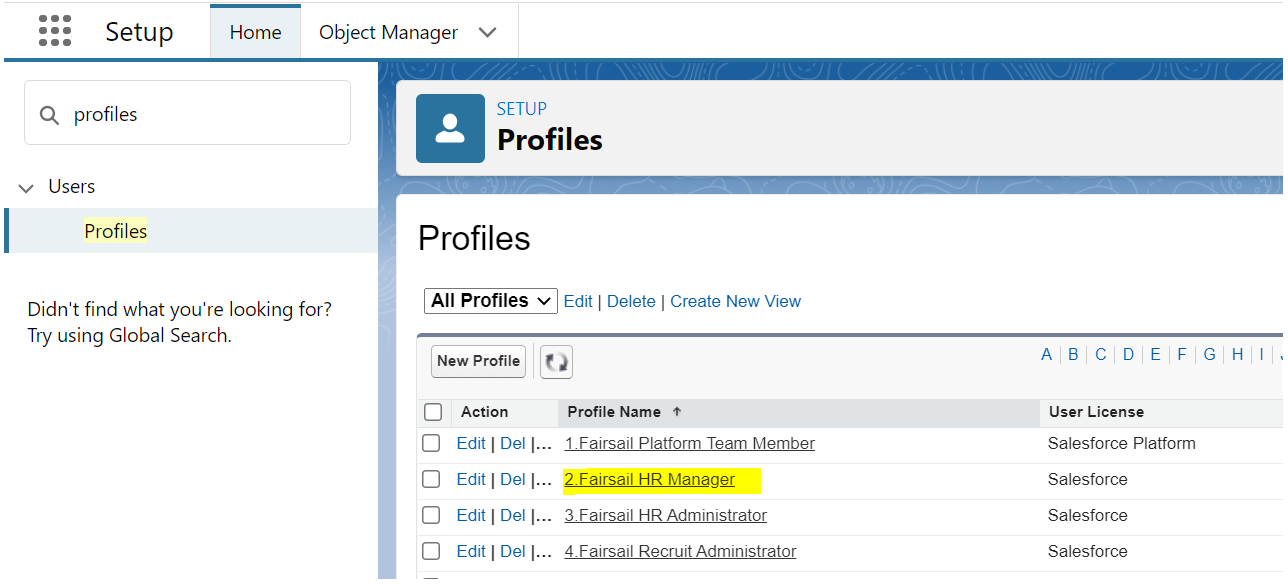Collapse the Users section in sidebar
This screenshot has height=584, width=1288.
(x=26, y=188)
